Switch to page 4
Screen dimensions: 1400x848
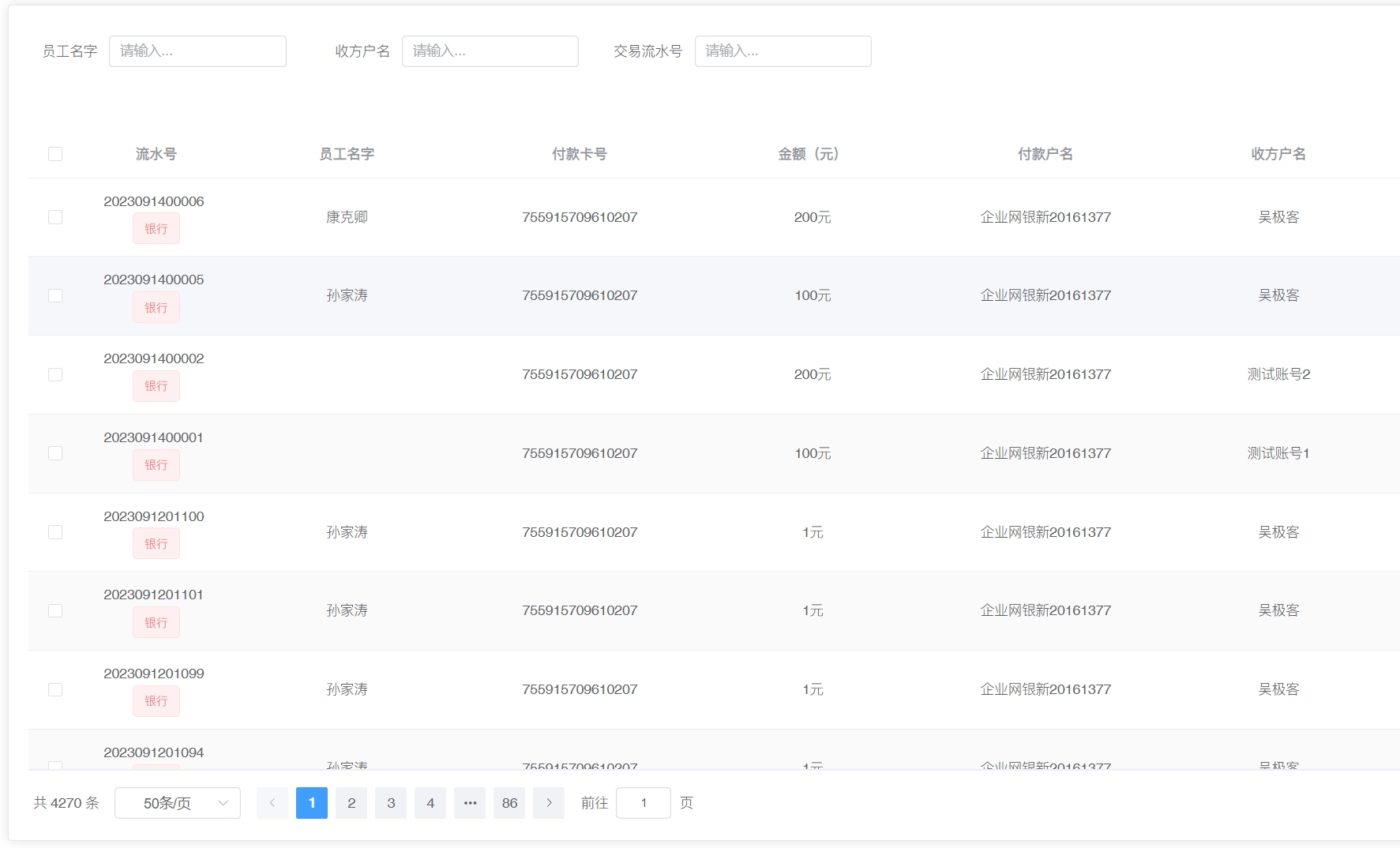pos(430,803)
